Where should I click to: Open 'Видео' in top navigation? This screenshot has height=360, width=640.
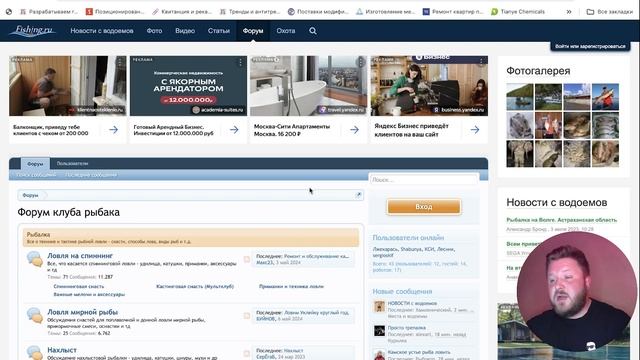185,31
